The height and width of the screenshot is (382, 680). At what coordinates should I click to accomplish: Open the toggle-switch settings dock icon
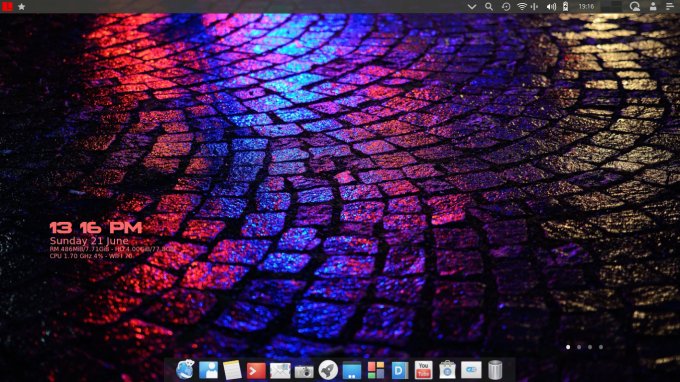pos(471,370)
